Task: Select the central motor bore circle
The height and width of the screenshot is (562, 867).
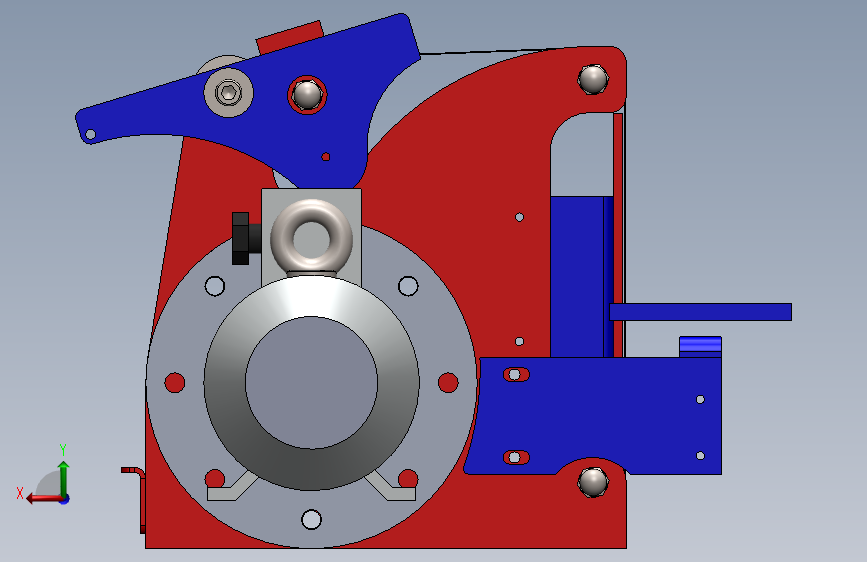Action: click(x=311, y=383)
